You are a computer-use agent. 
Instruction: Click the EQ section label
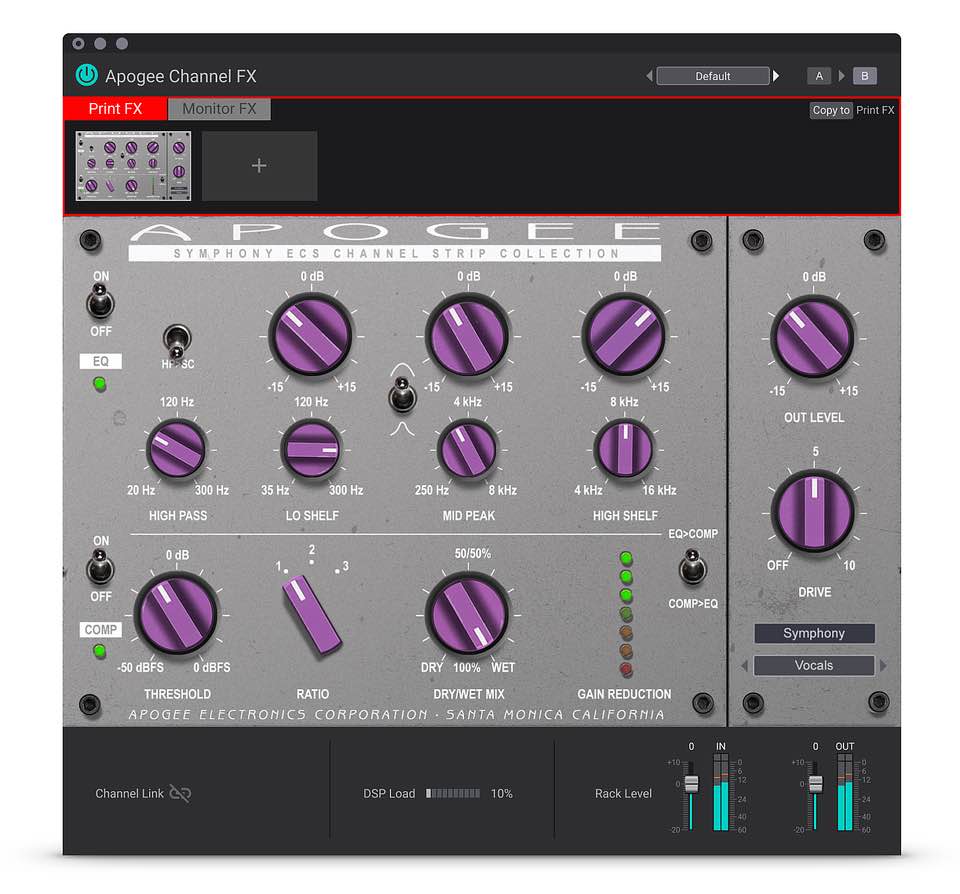100,361
